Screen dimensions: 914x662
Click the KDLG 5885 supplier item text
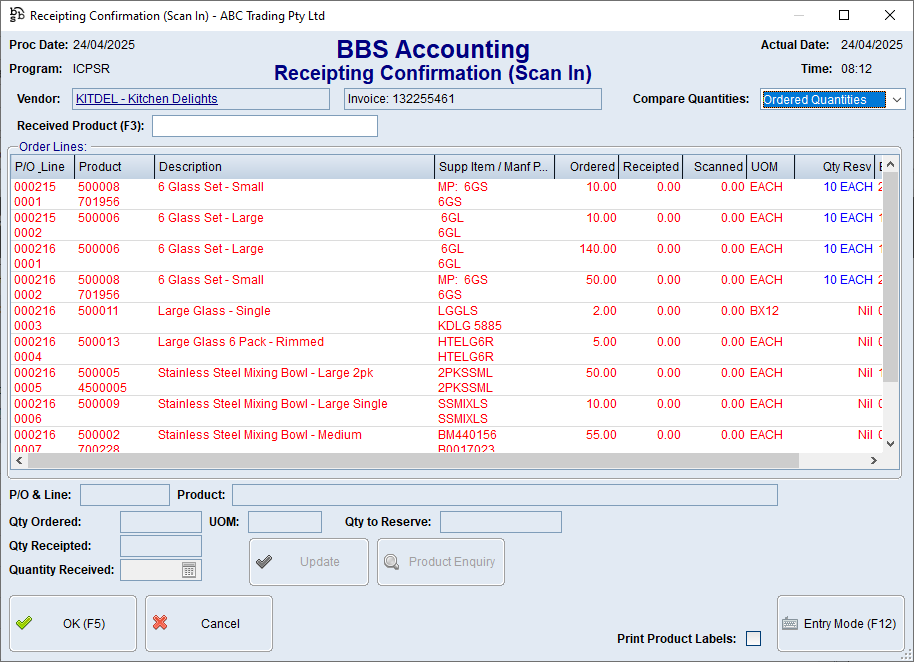pyautogui.click(x=470, y=326)
